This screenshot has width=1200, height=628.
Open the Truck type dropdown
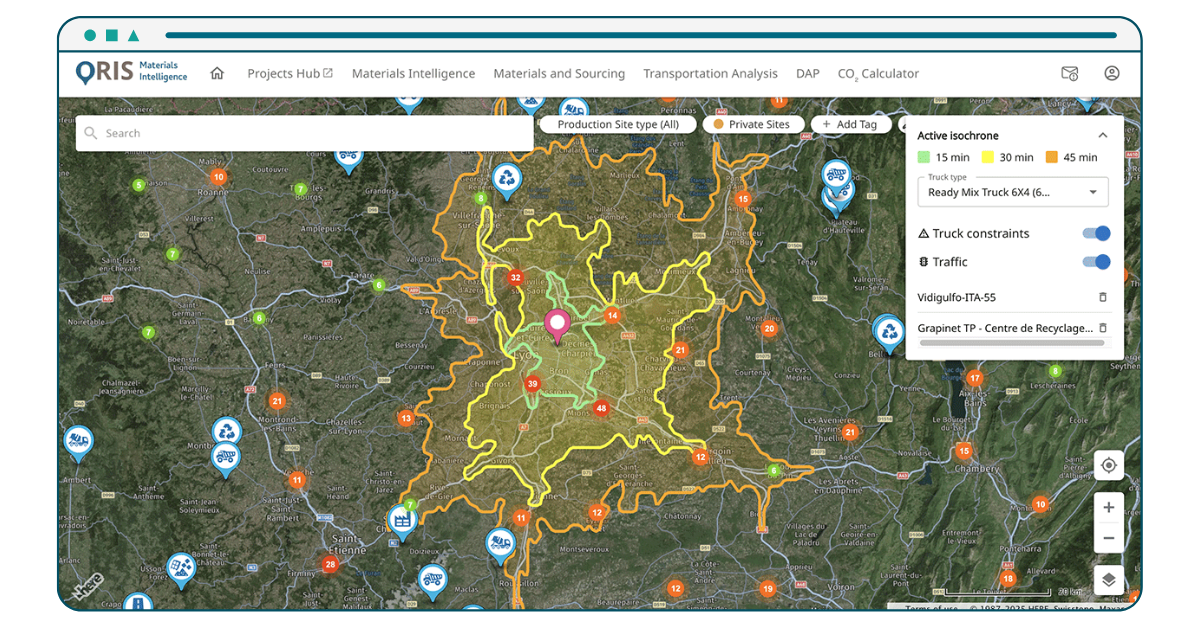[x=1012, y=191]
